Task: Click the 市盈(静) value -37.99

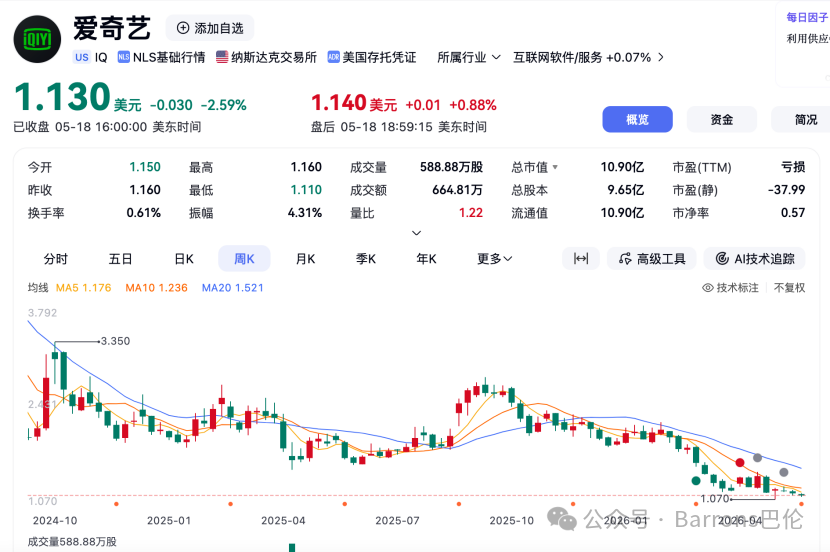Action: (787, 190)
